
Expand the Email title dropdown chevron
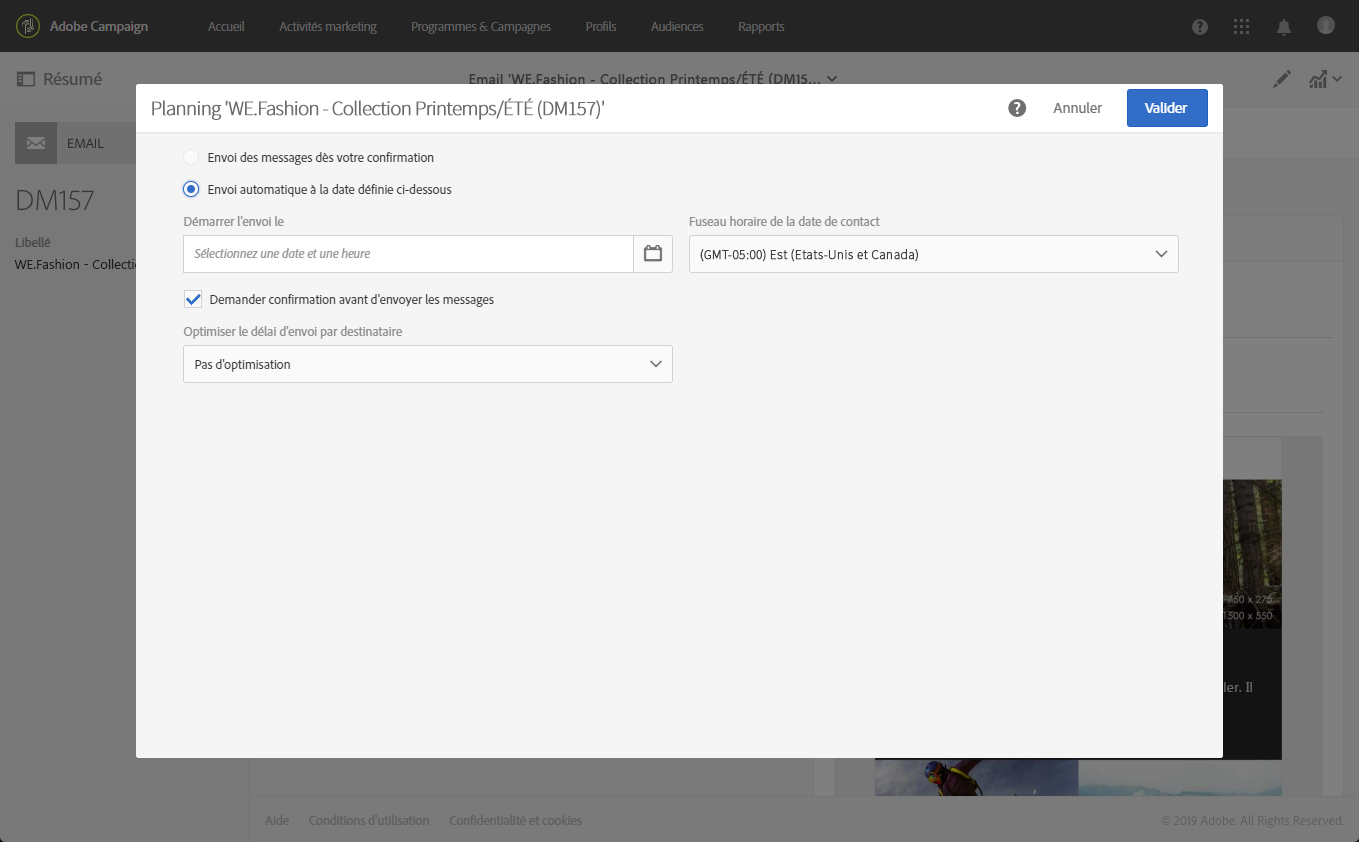point(833,79)
